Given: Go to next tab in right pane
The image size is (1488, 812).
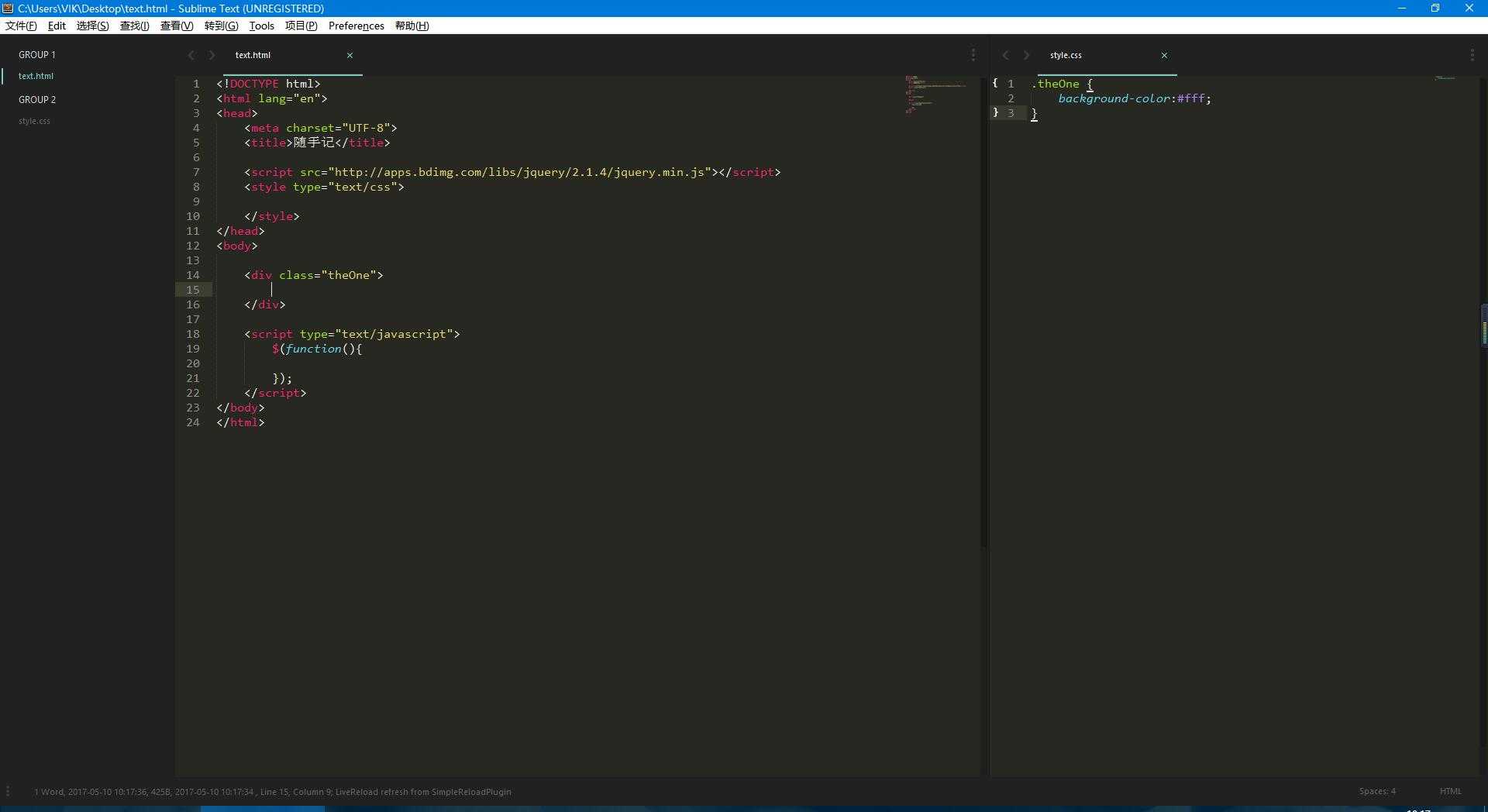Looking at the screenshot, I should coord(1027,55).
